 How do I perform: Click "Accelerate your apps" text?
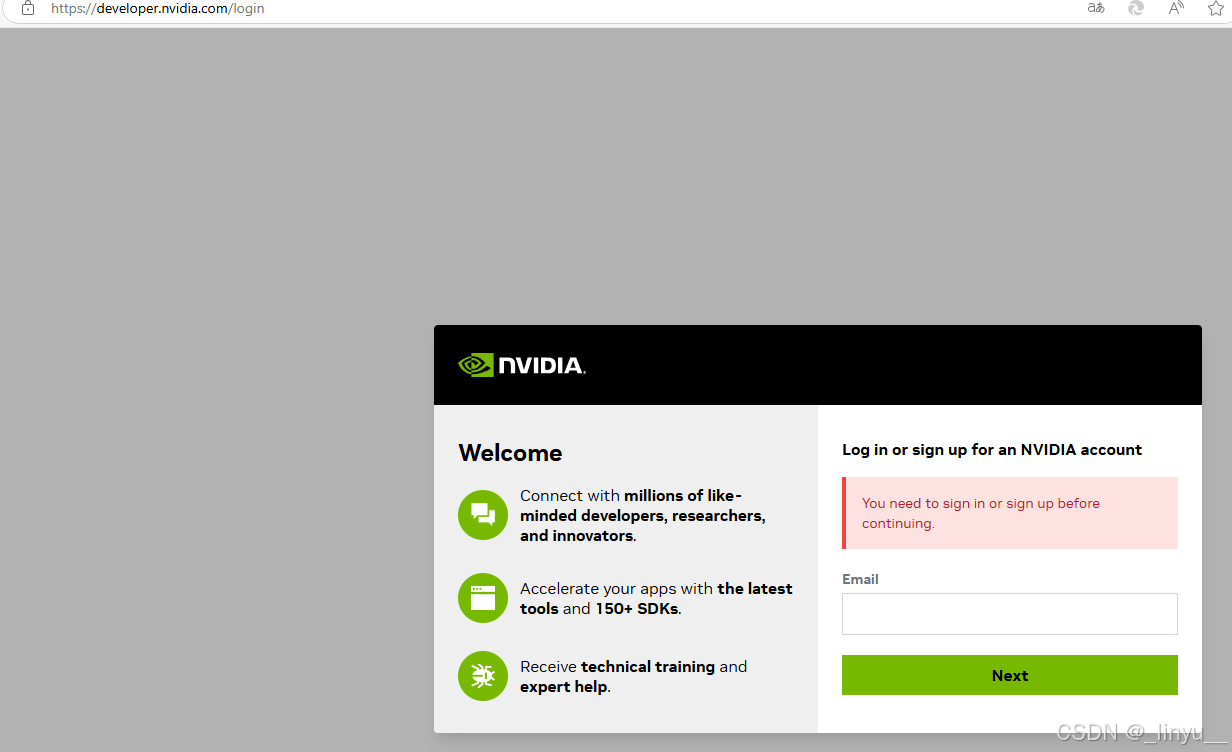click(x=656, y=598)
